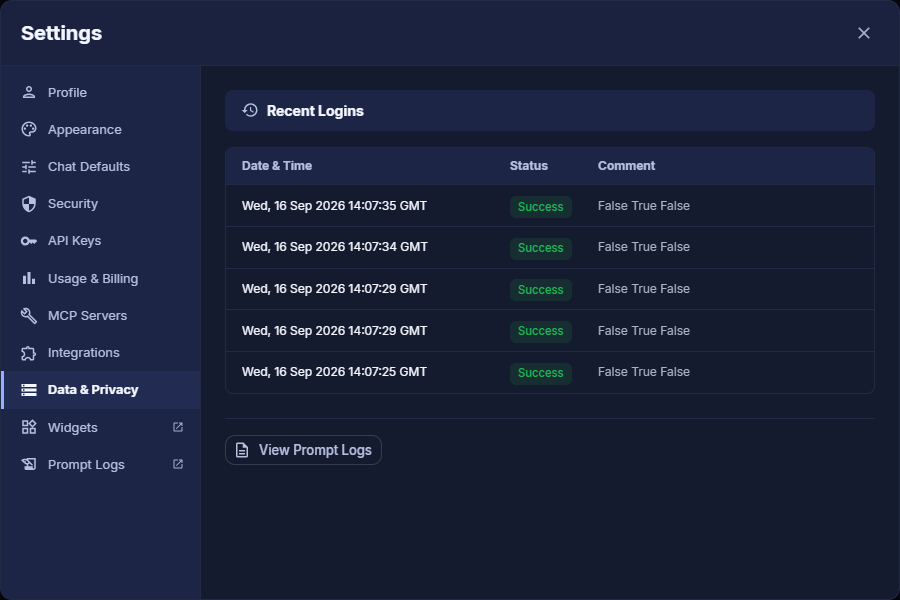Screen dimensions: 900x600
Task: Navigate to Usage & Billing
Action: click(101, 278)
